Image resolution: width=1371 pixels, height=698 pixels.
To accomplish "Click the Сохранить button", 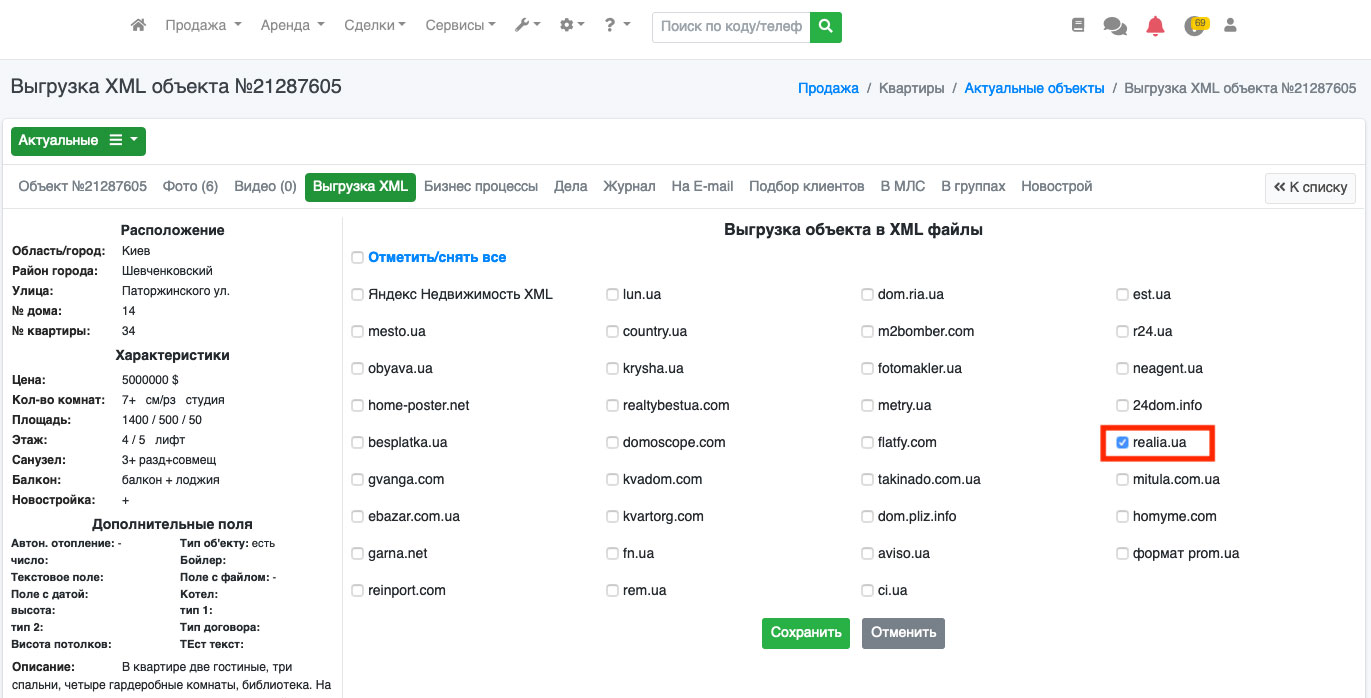I will tap(806, 633).
